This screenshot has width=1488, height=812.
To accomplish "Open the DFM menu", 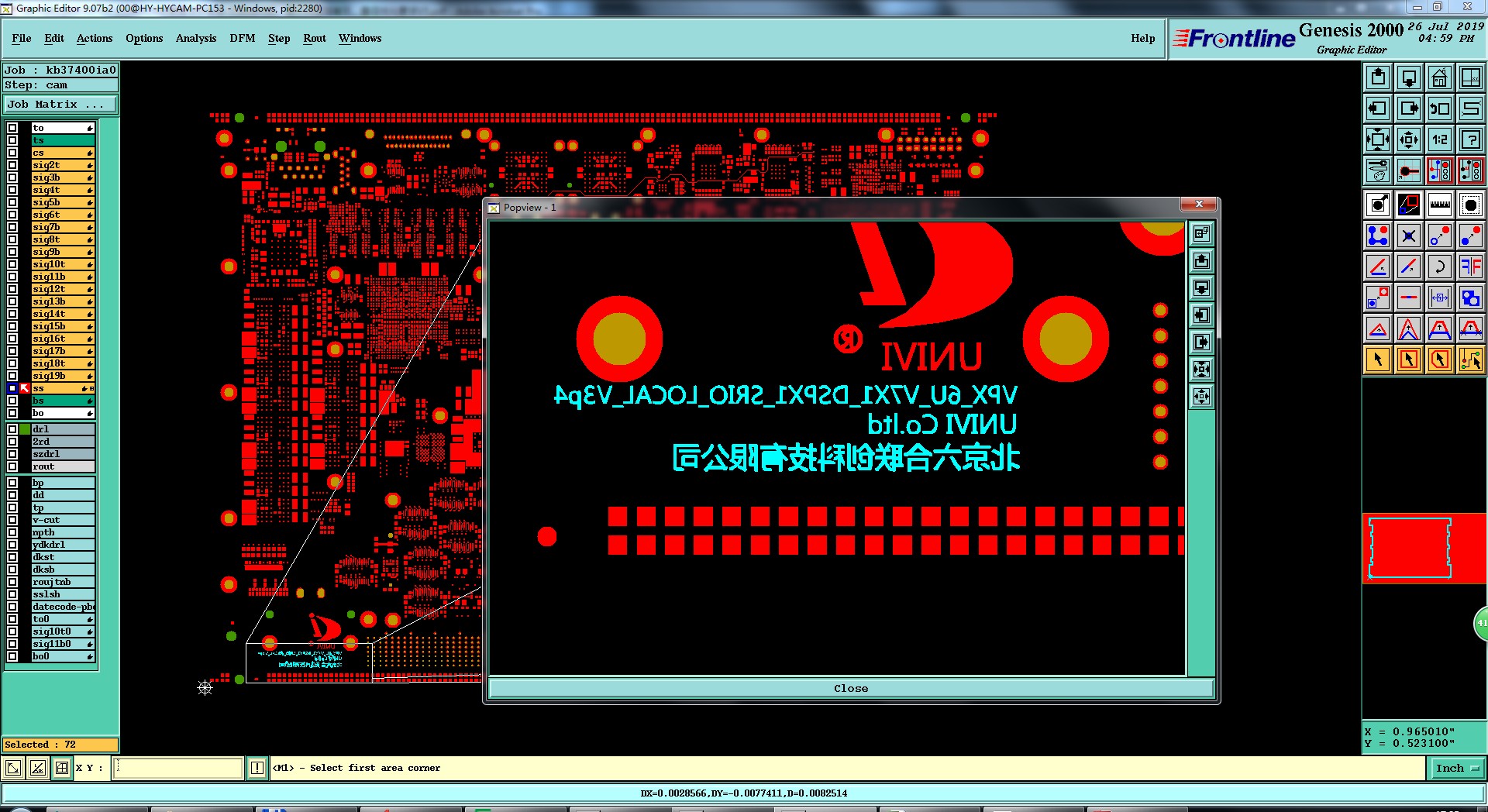I will coord(243,38).
